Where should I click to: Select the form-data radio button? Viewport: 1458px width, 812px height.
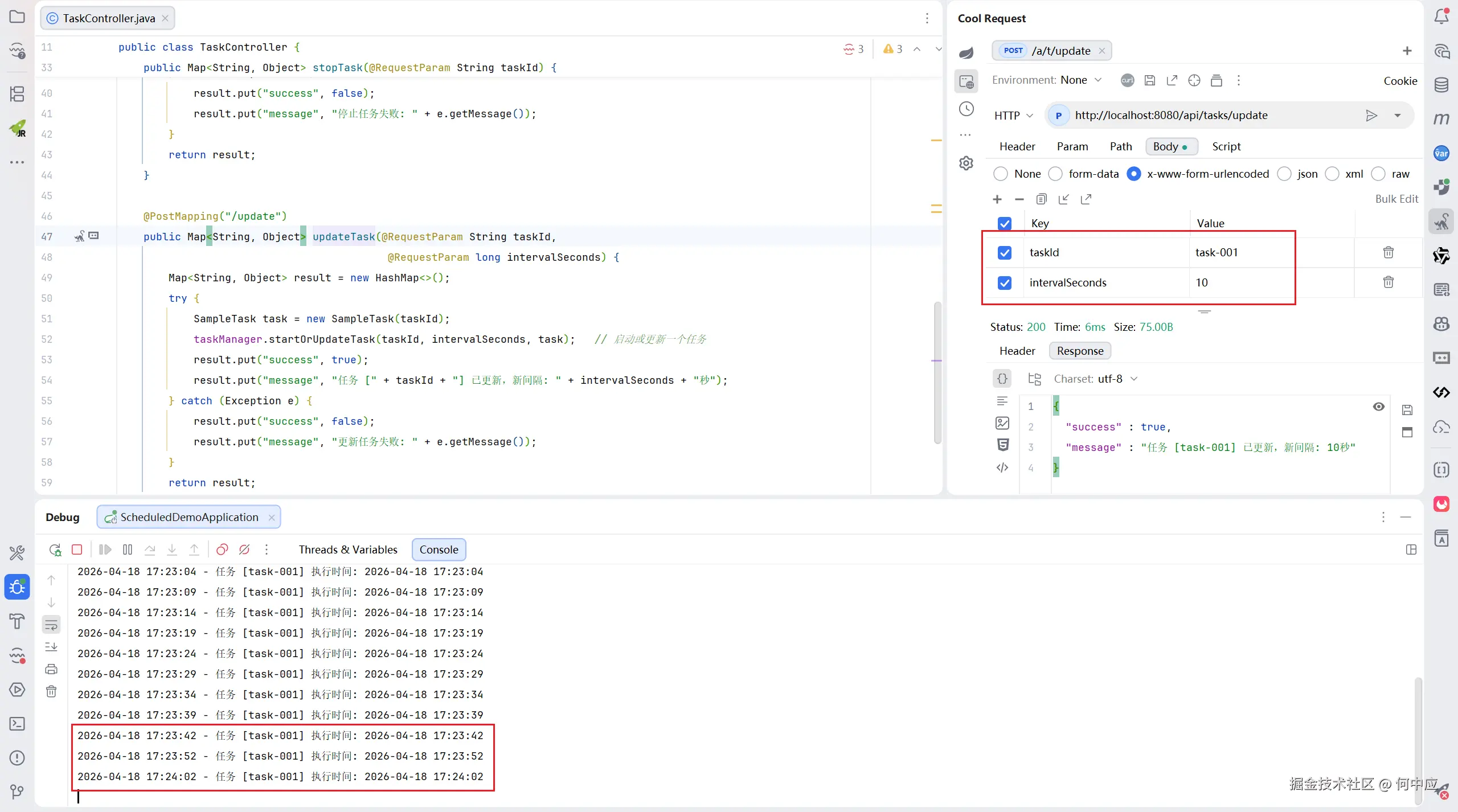tap(1055, 174)
